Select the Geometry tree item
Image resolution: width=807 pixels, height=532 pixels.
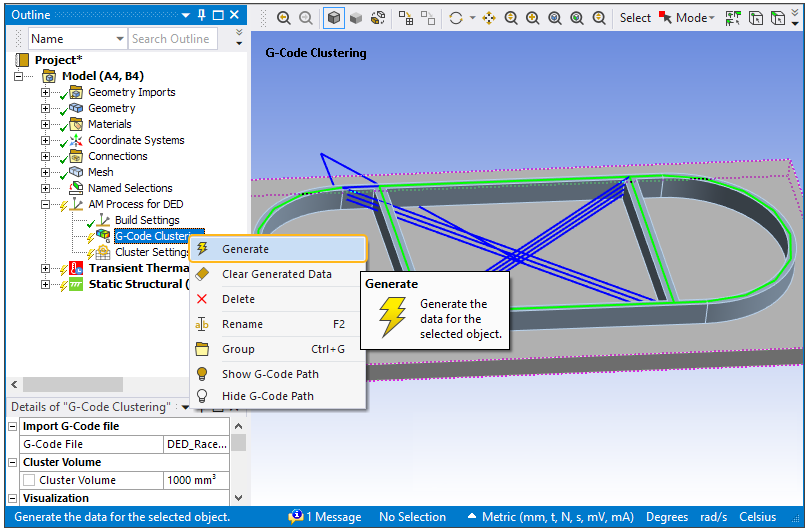(x=112, y=108)
